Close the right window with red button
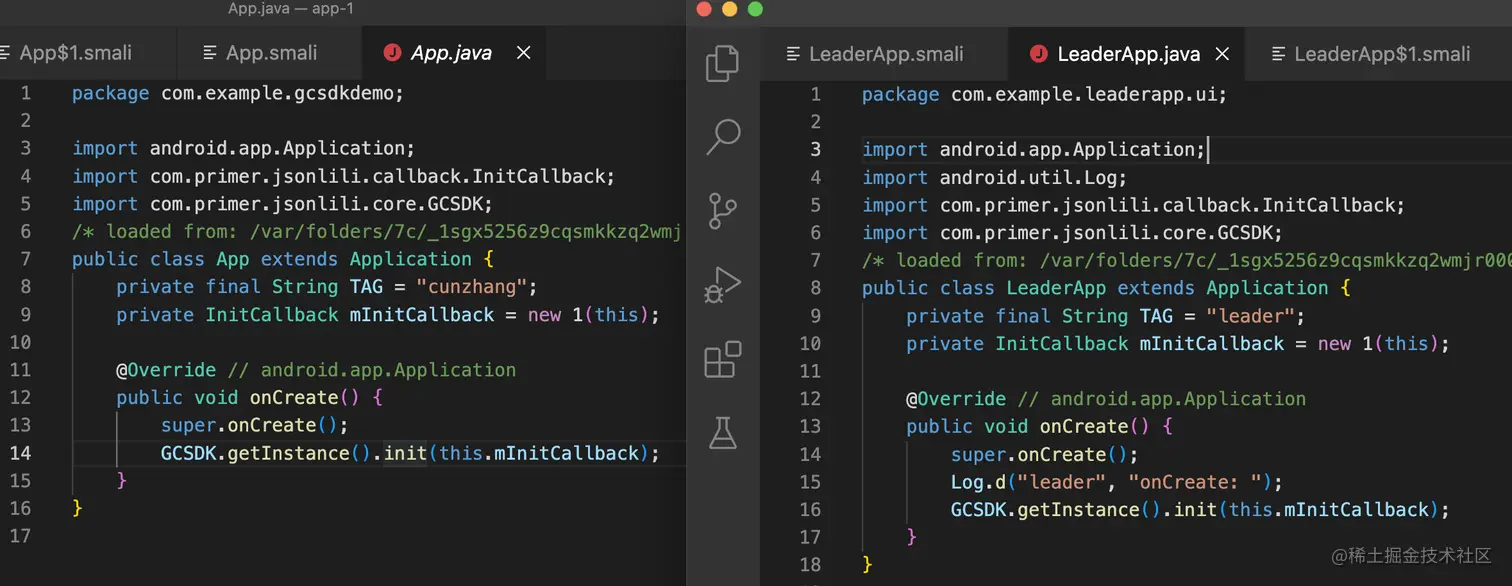The image size is (1512, 586). point(703,9)
